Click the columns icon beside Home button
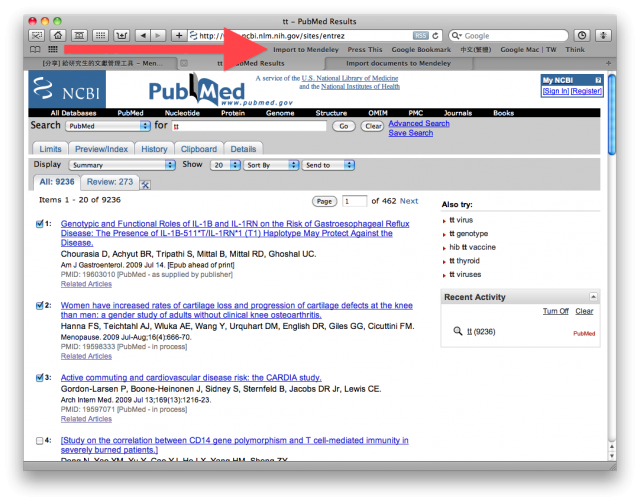The width and height of the screenshot is (640, 503). click(79, 36)
